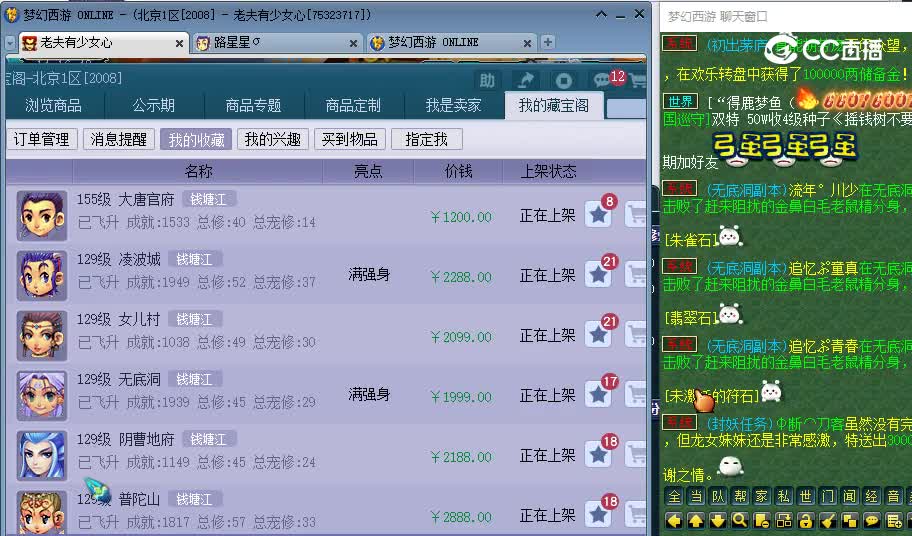Toggle the 世 world channel filter
Viewport: 912px width, 536px height.
click(x=806, y=497)
